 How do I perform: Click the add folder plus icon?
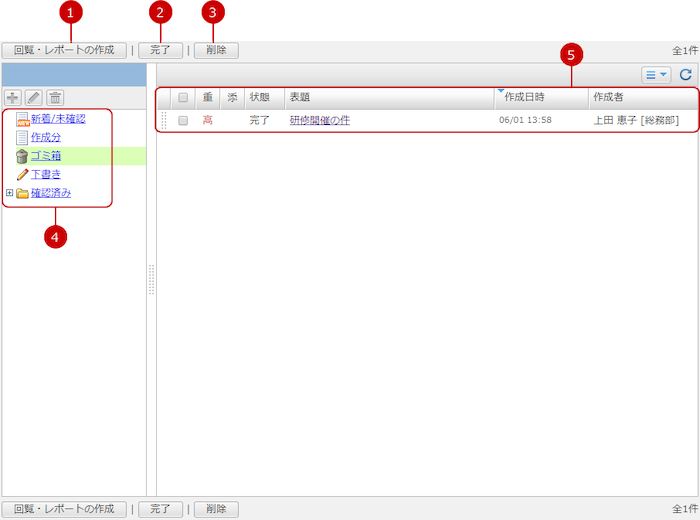[12, 98]
